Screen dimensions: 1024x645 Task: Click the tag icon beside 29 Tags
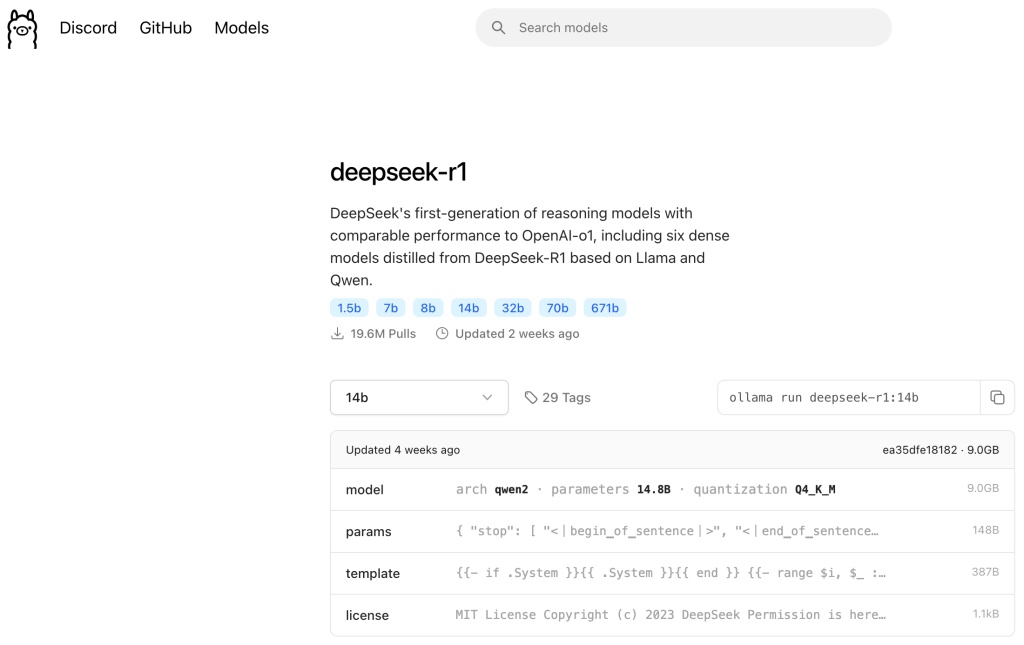[531, 397]
